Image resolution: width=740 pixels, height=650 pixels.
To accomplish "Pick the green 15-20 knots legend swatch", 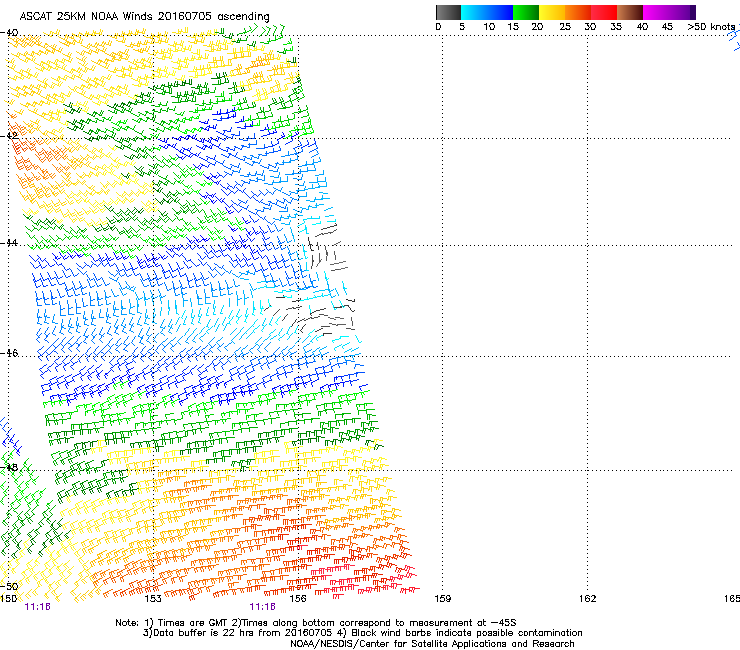I will pos(526,12).
